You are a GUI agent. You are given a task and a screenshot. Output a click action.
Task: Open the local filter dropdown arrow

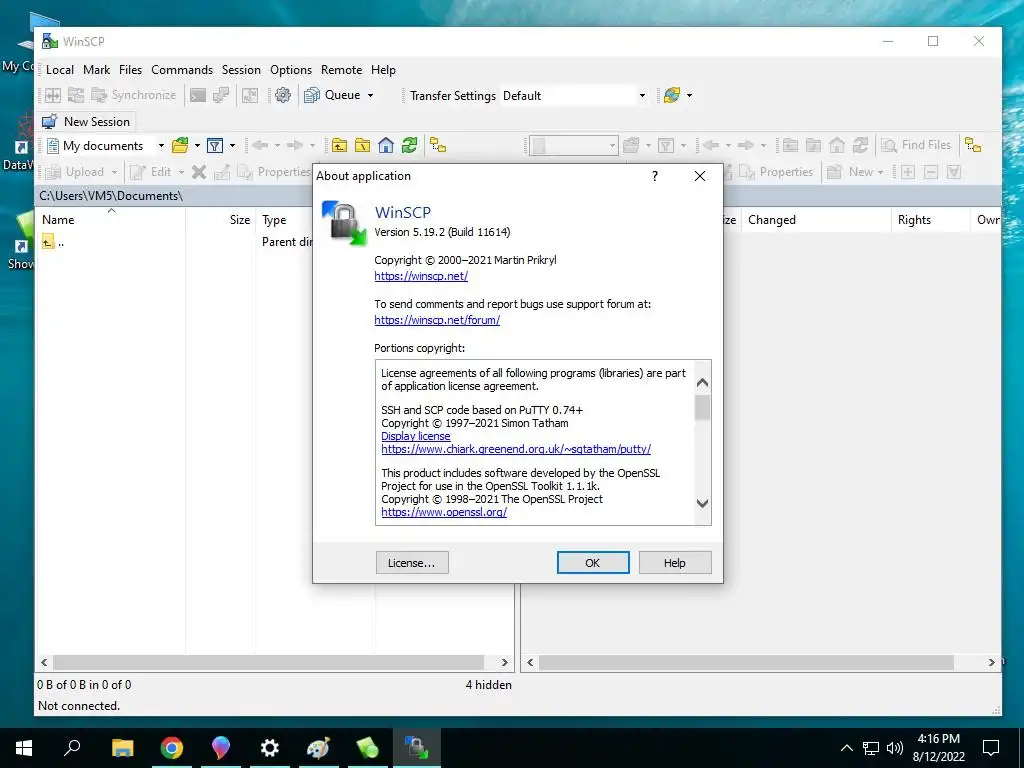click(x=232, y=145)
